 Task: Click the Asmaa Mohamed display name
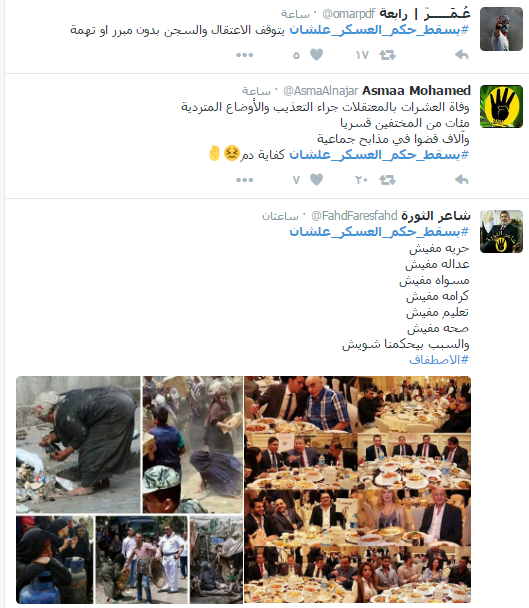(x=416, y=91)
